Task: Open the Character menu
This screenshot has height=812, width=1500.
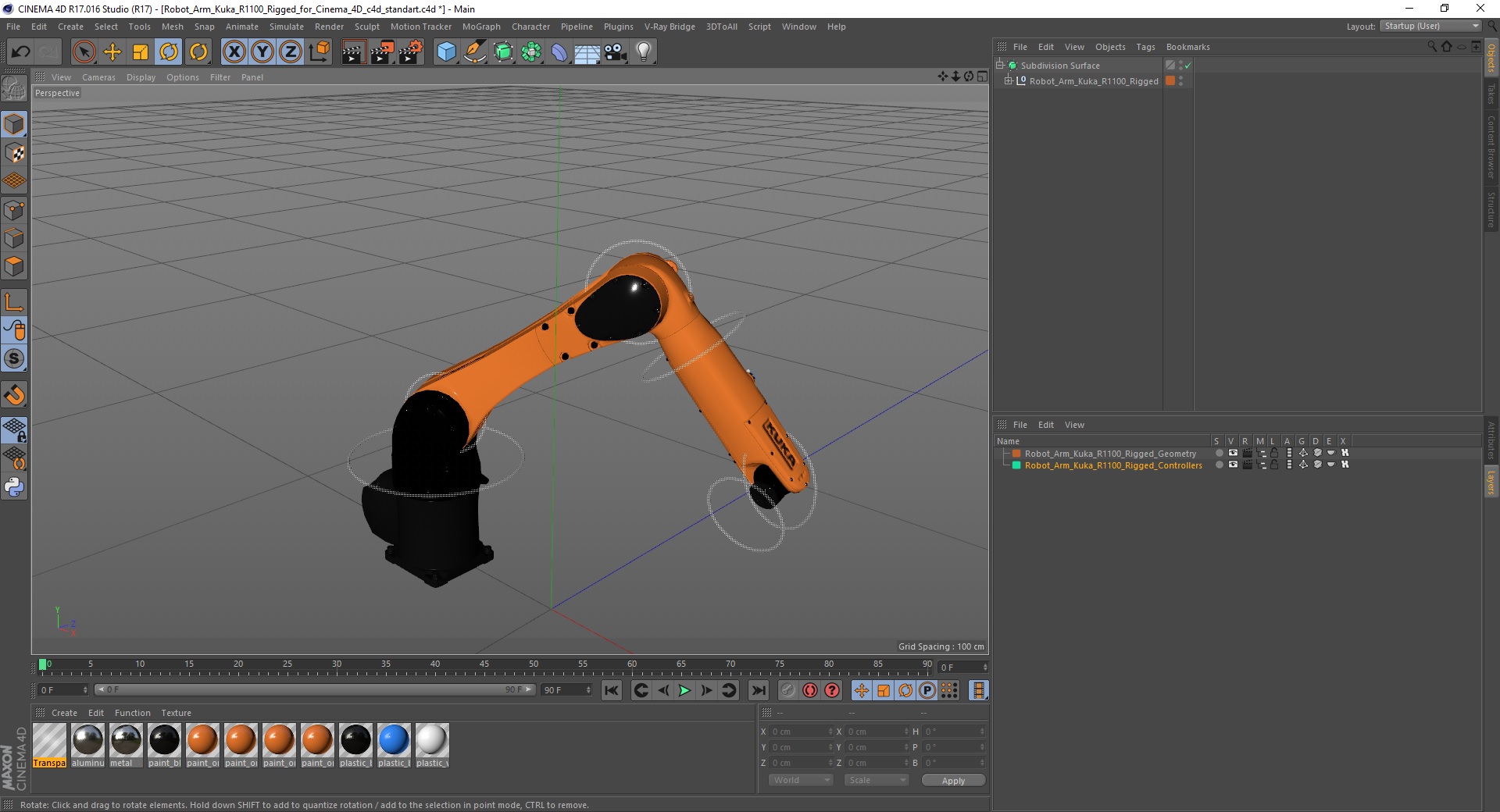Action: [530, 27]
